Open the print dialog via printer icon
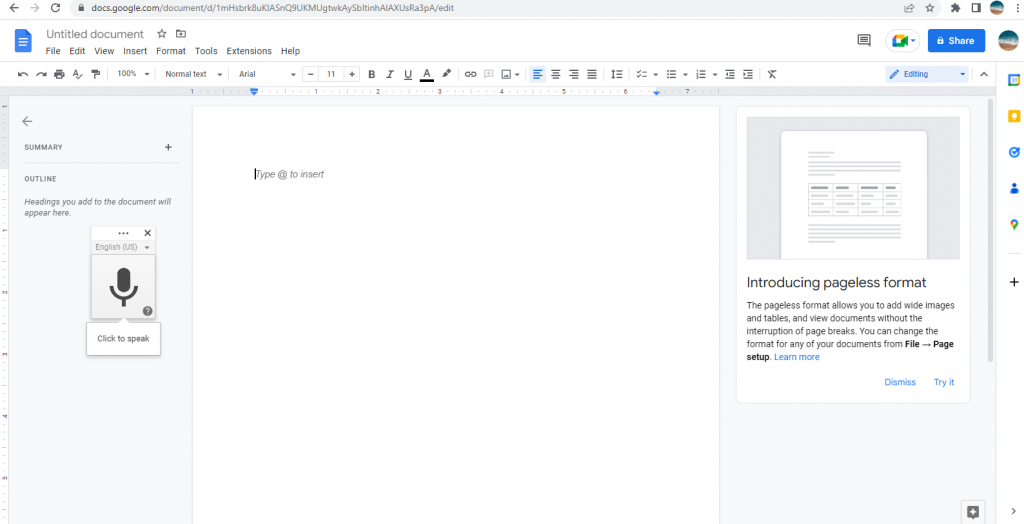 click(x=59, y=74)
